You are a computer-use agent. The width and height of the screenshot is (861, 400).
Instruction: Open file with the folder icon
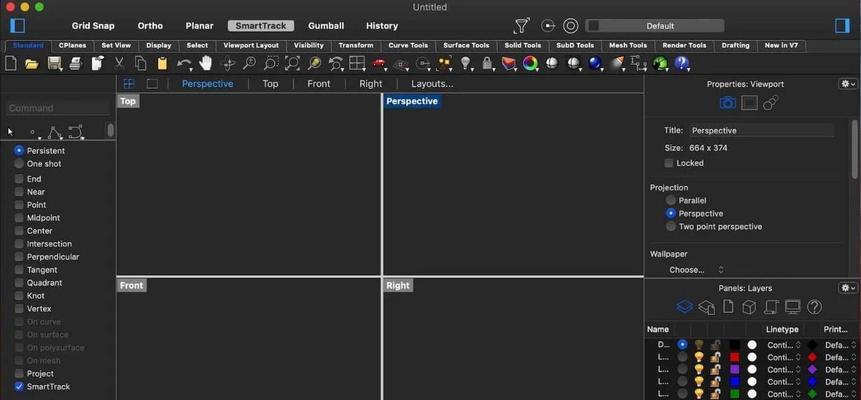coord(32,64)
